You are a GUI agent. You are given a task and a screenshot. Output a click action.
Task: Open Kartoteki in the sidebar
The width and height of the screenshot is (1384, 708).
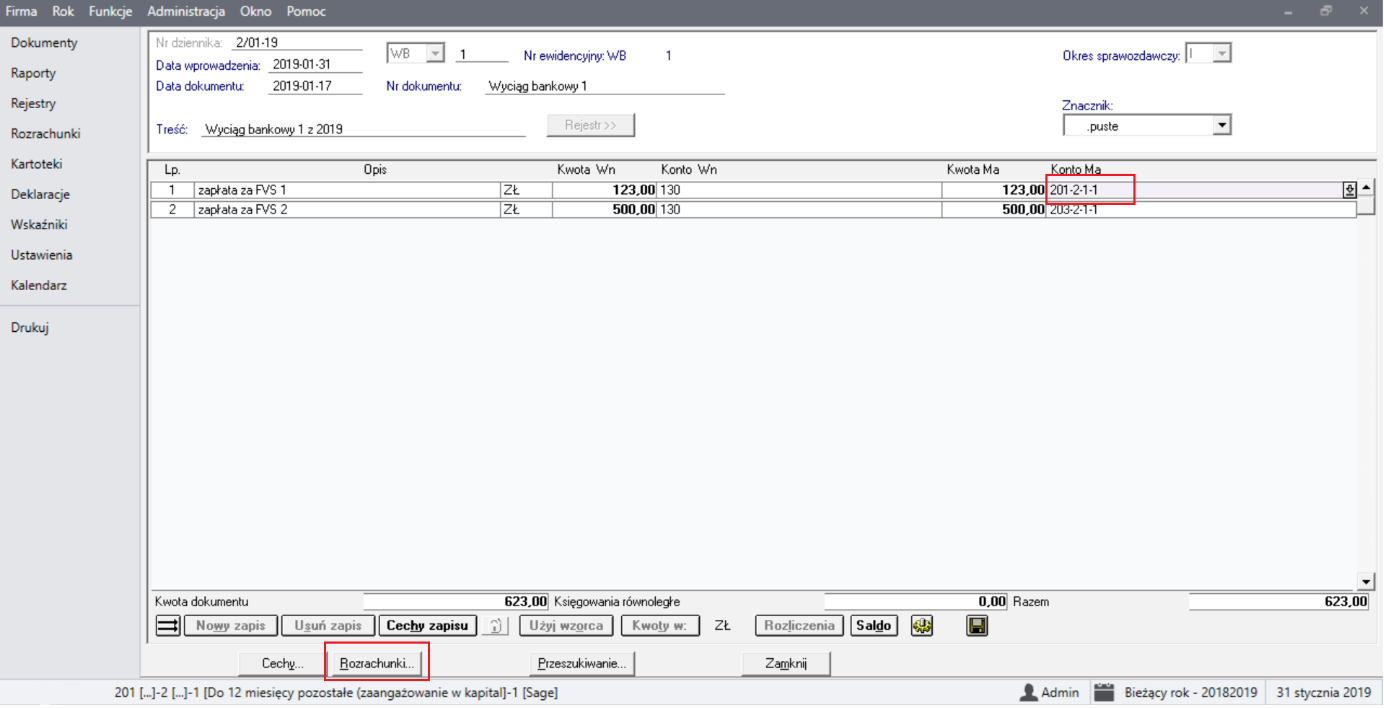pos(37,164)
